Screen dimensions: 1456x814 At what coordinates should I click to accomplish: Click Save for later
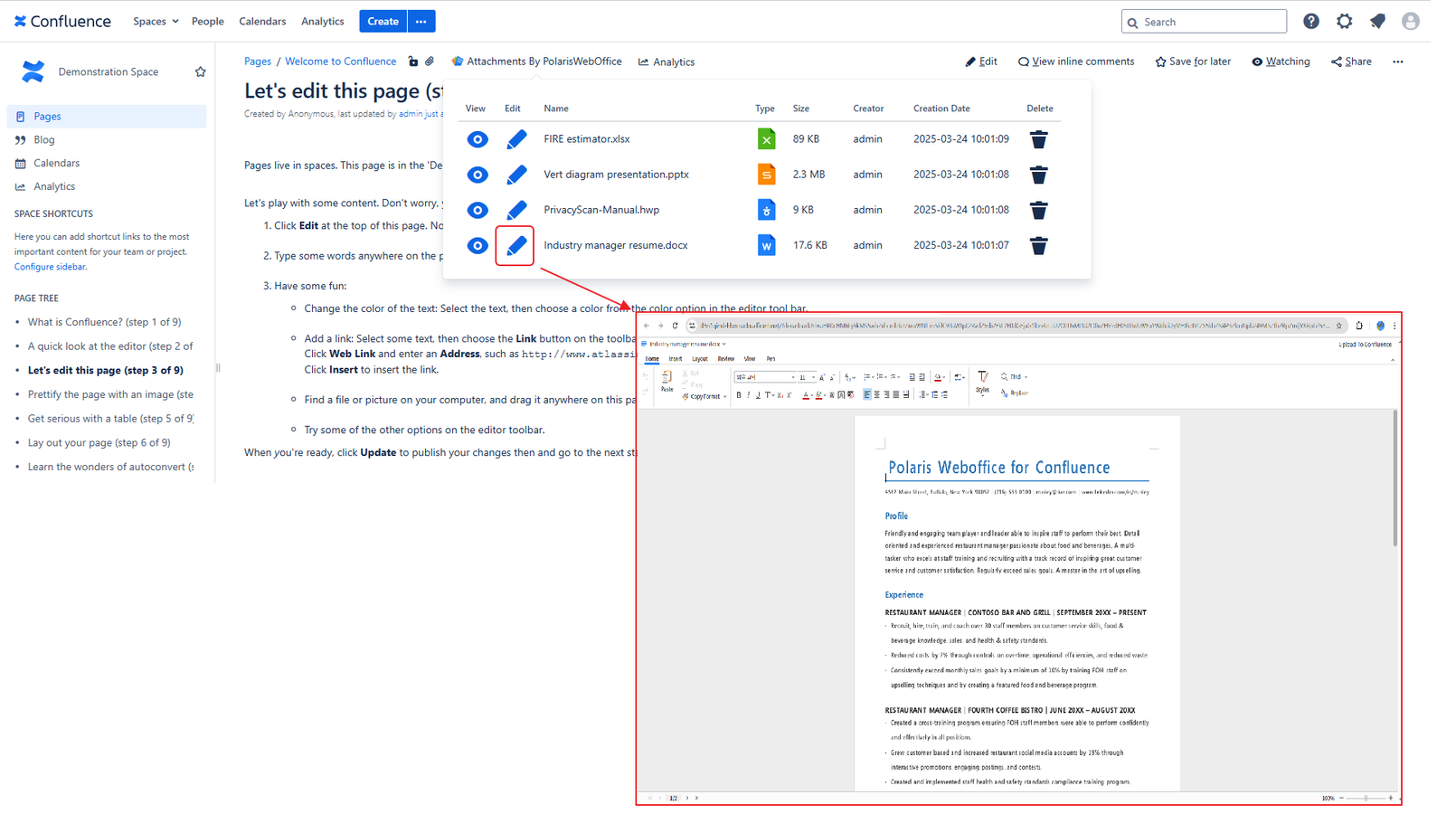click(x=1193, y=62)
